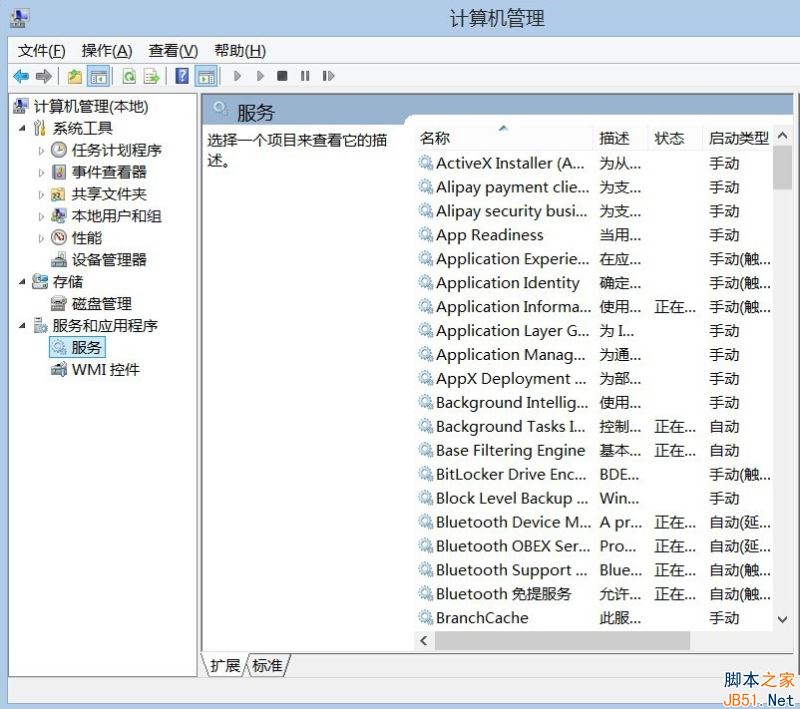Collapse the 系统工具 tree node
This screenshot has width=800, height=709.
(22, 129)
